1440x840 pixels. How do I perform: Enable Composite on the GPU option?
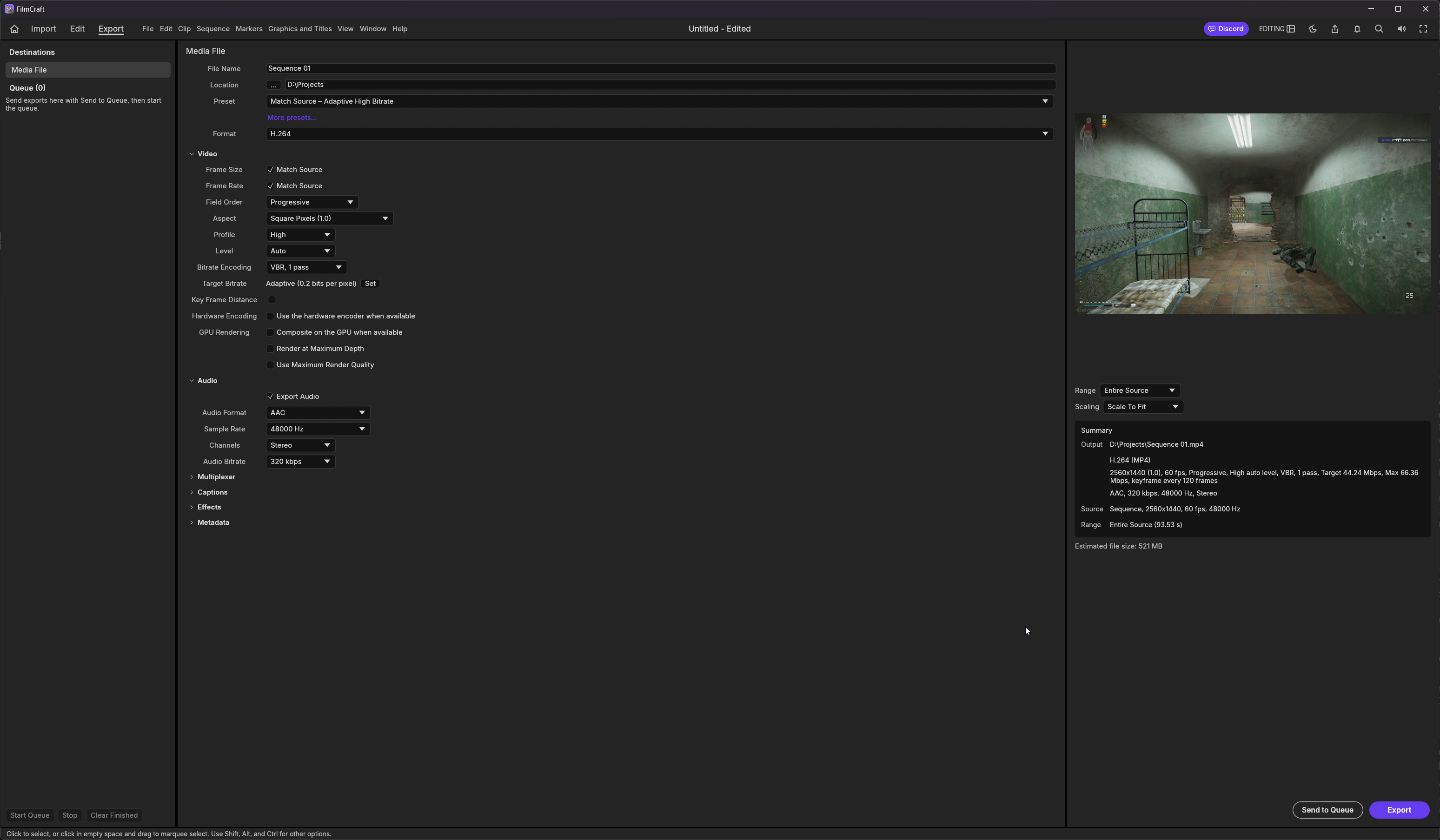[270, 332]
